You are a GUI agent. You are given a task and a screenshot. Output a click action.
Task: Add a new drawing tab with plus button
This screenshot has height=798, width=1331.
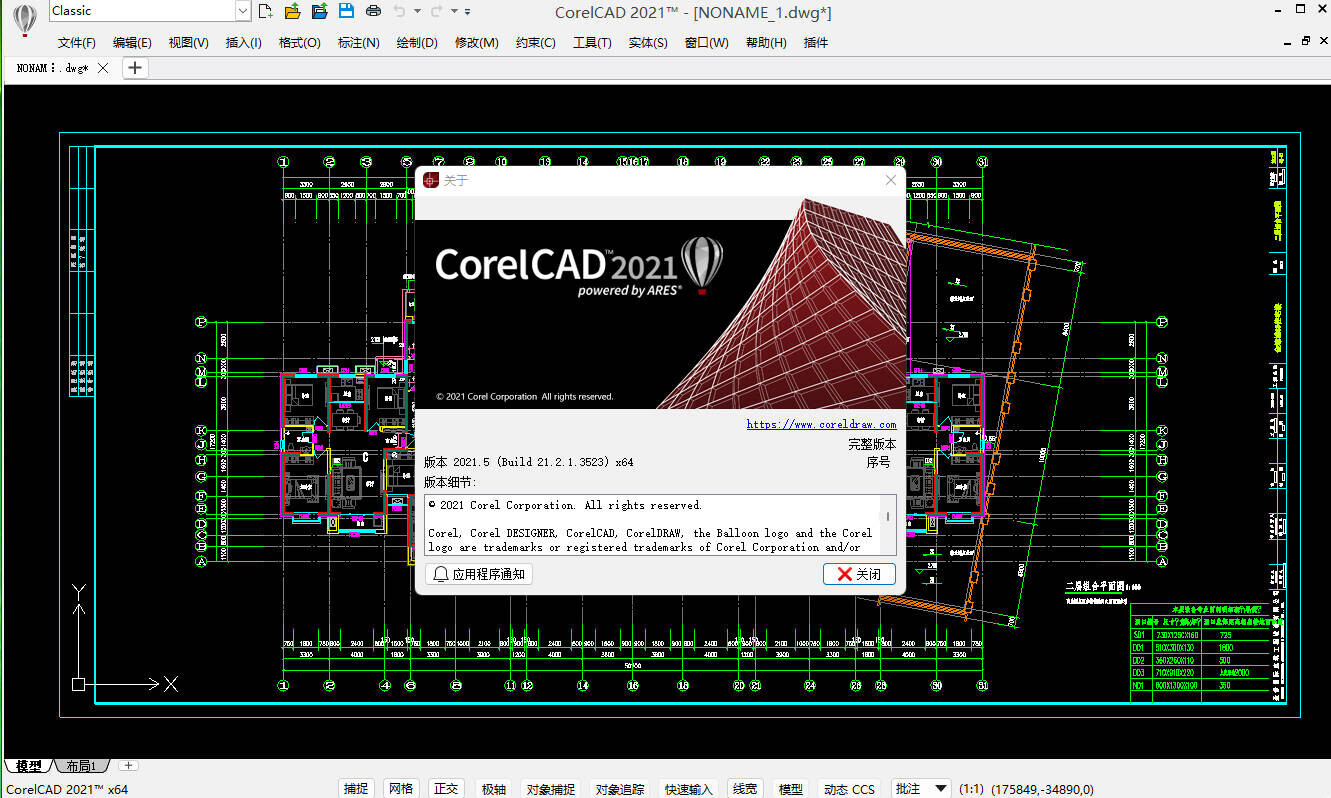tap(135, 68)
